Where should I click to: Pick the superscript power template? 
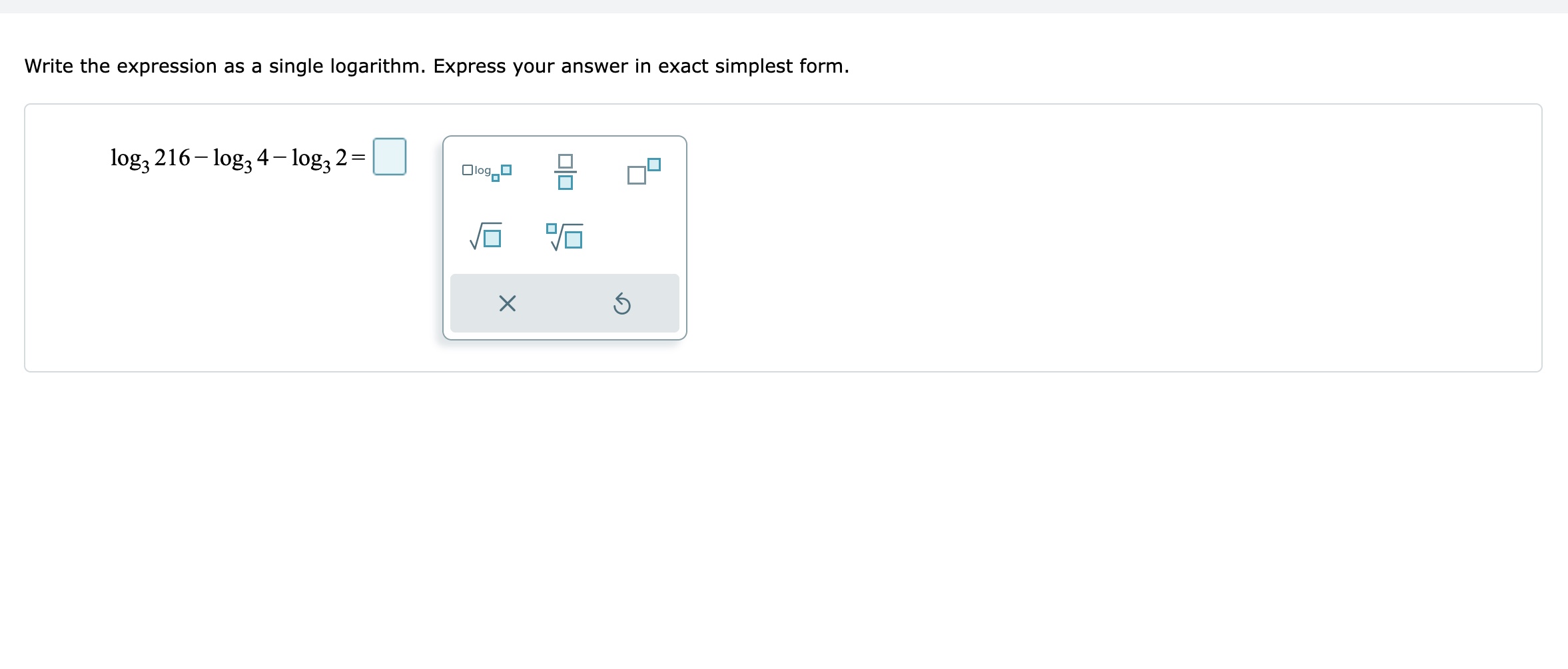click(641, 172)
